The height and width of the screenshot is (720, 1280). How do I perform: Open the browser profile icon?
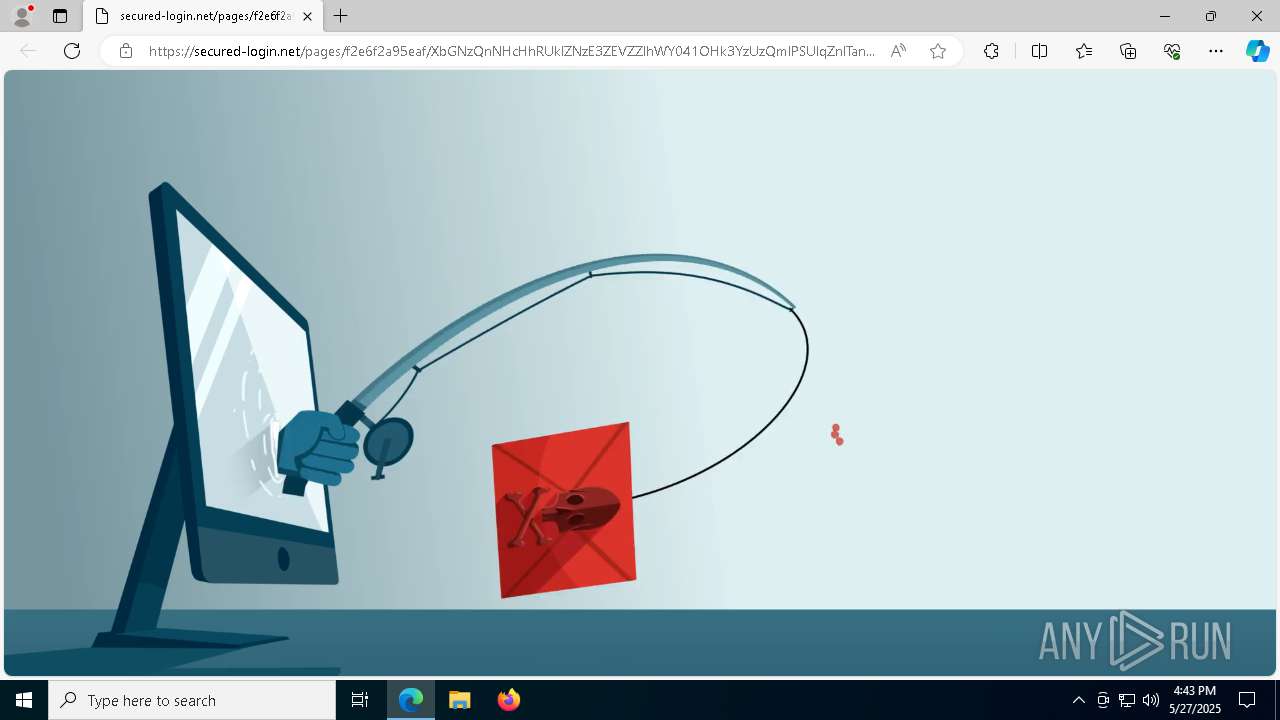(x=22, y=16)
